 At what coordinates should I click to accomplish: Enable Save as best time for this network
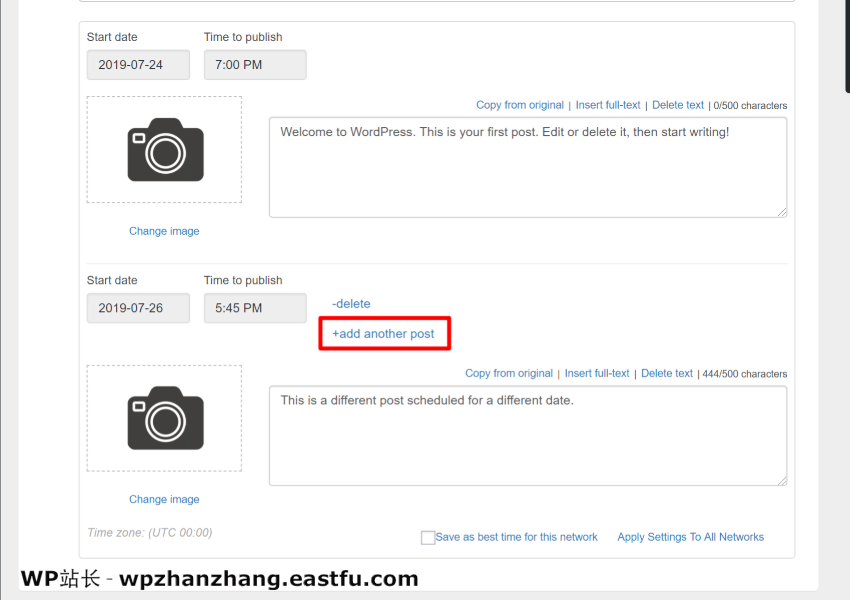(428, 537)
